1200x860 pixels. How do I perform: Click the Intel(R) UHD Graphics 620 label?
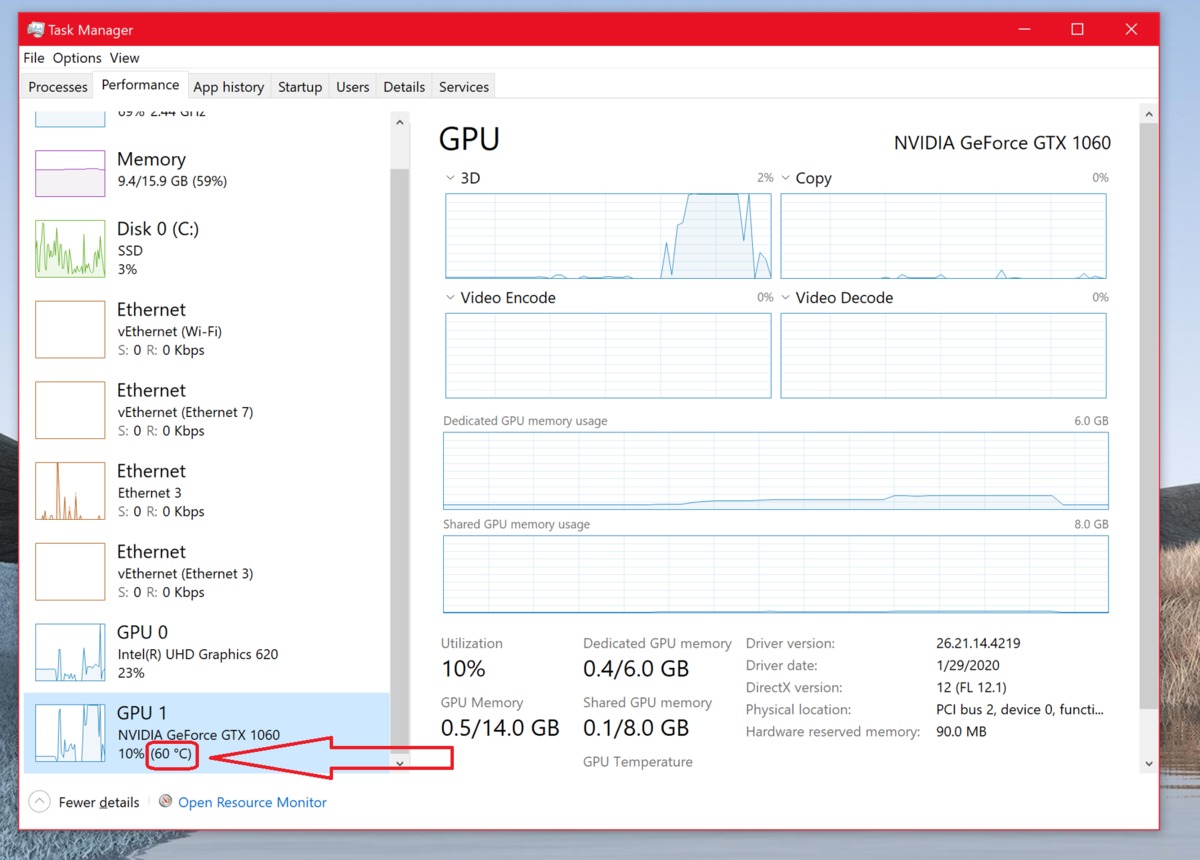pos(198,654)
